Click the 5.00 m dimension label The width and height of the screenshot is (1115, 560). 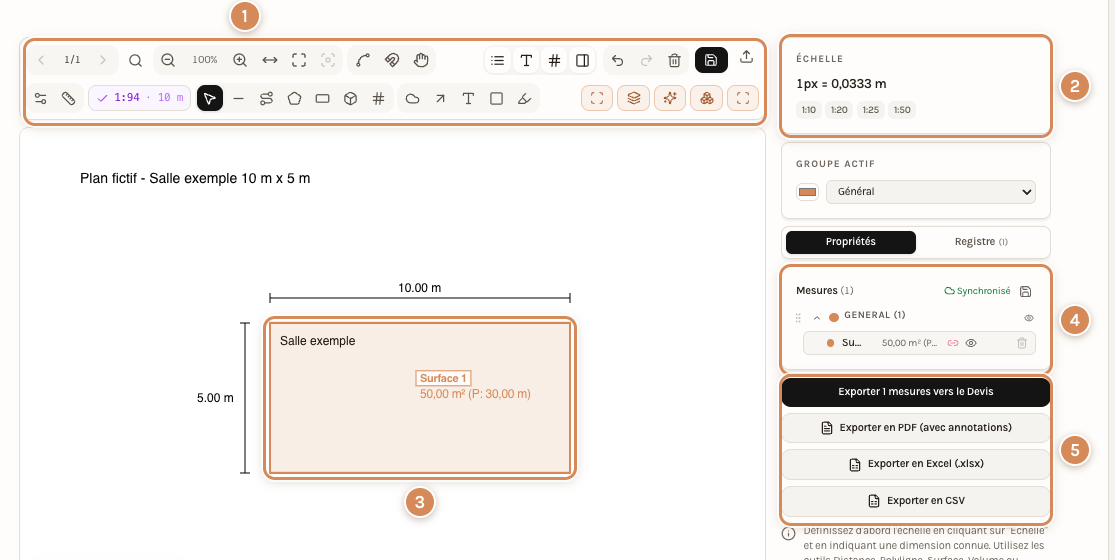point(215,398)
